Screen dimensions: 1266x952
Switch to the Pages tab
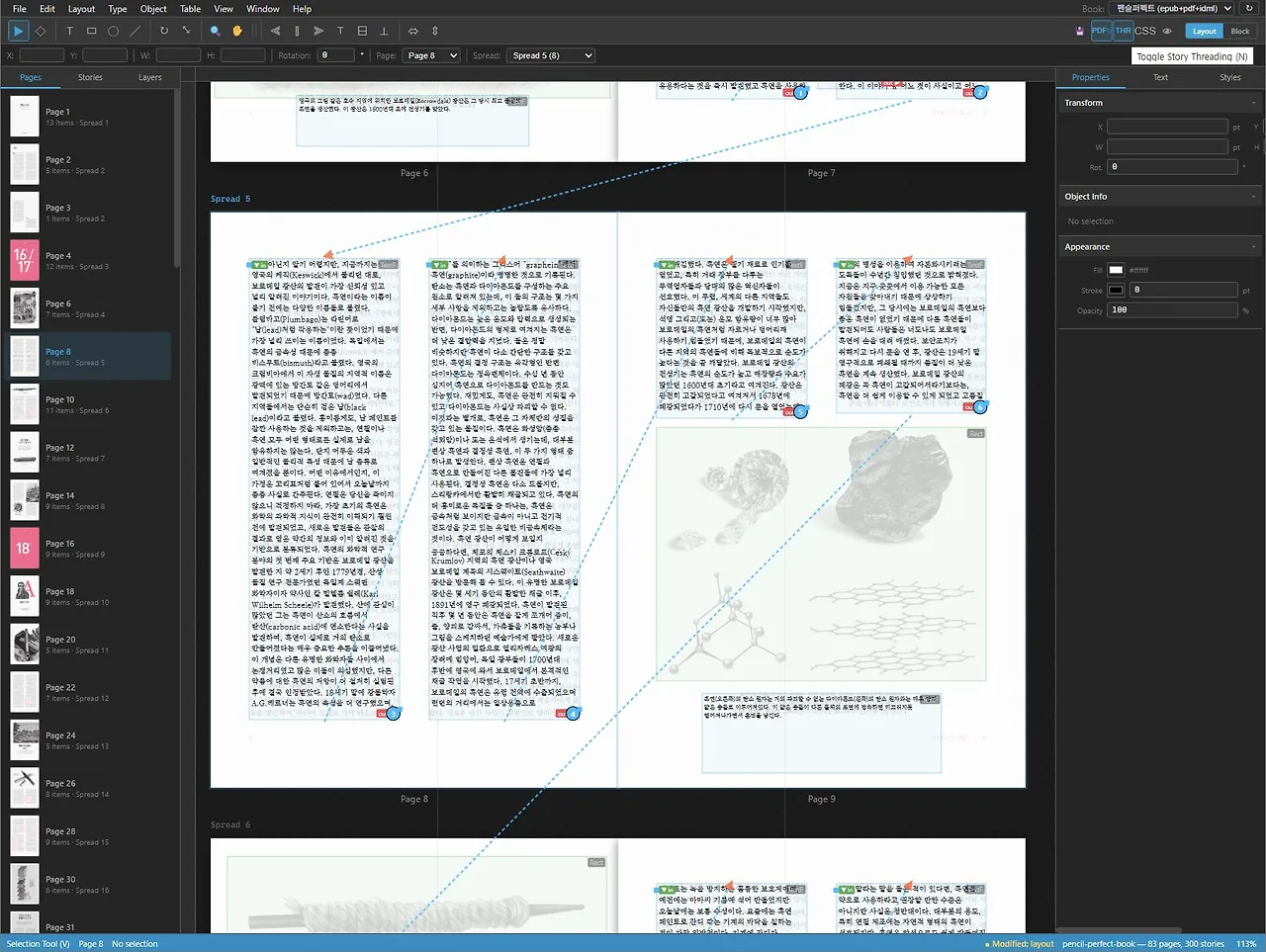pyautogui.click(x=31, y=77)
